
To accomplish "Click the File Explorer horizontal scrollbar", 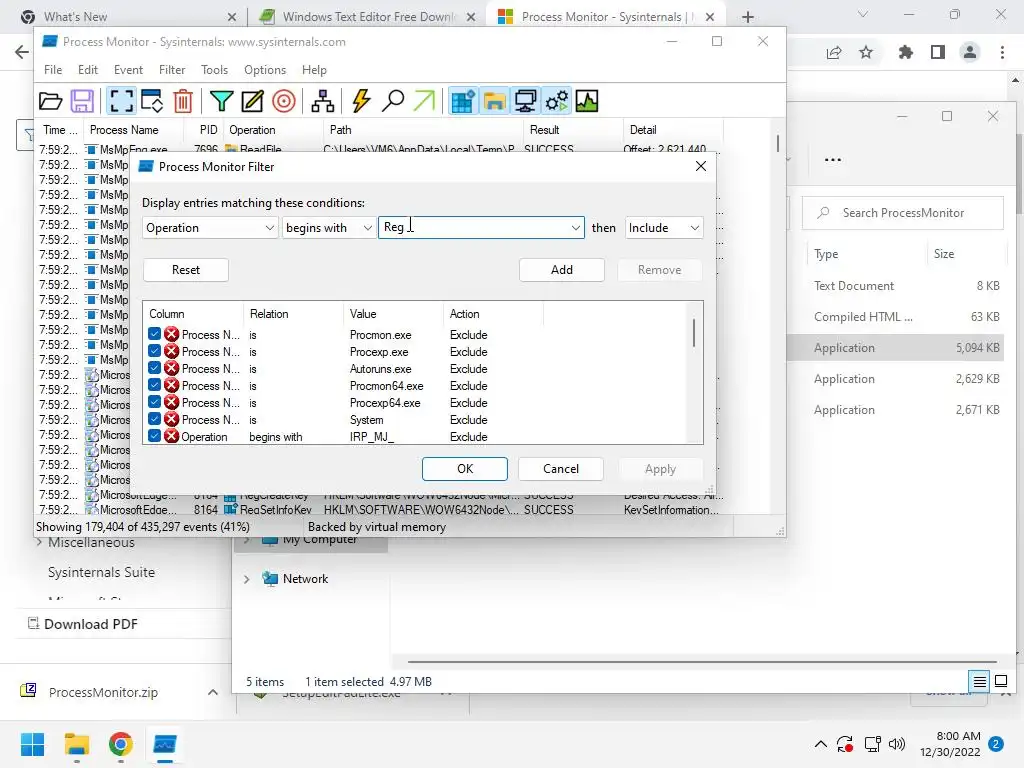I will click(702, 662).
